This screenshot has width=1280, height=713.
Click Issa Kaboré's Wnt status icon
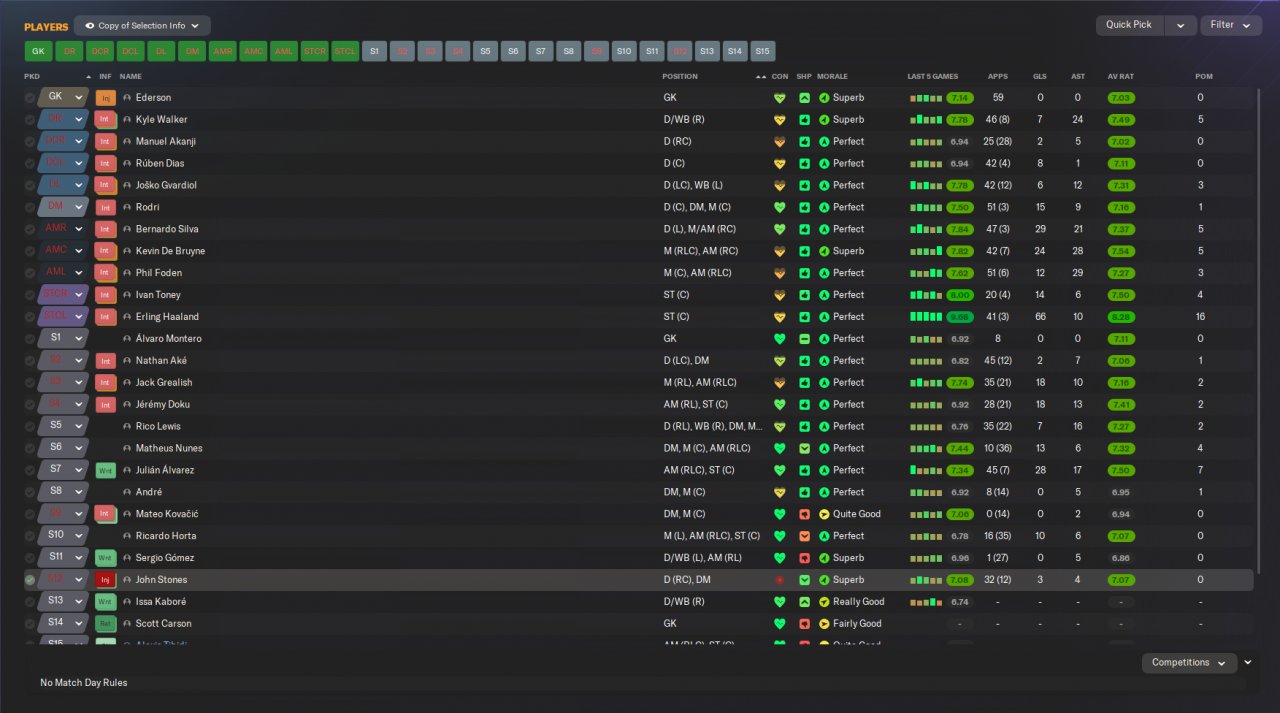click(106, 602)
